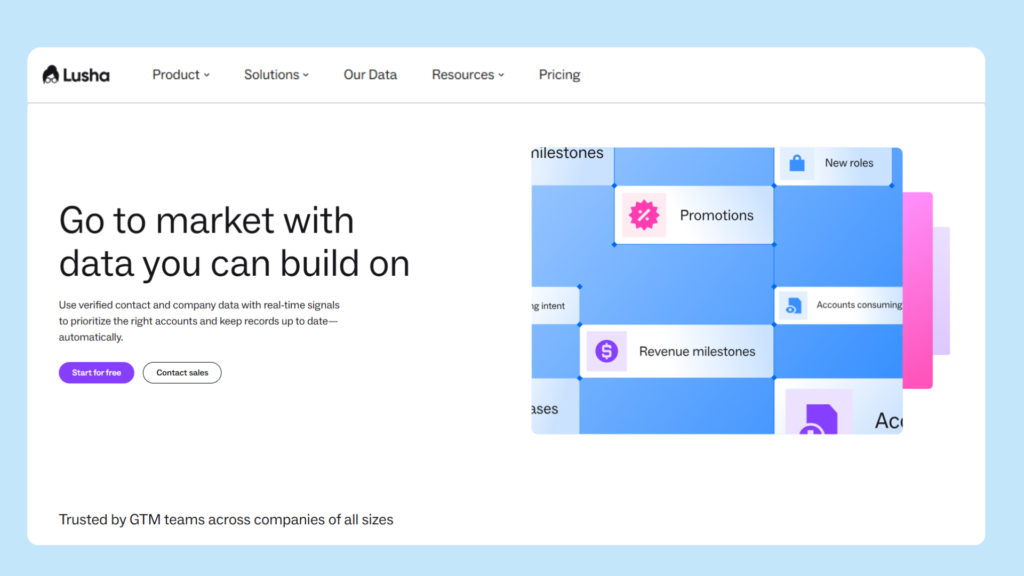Click the bright pink panel beside the graphic

pos(918,290)
